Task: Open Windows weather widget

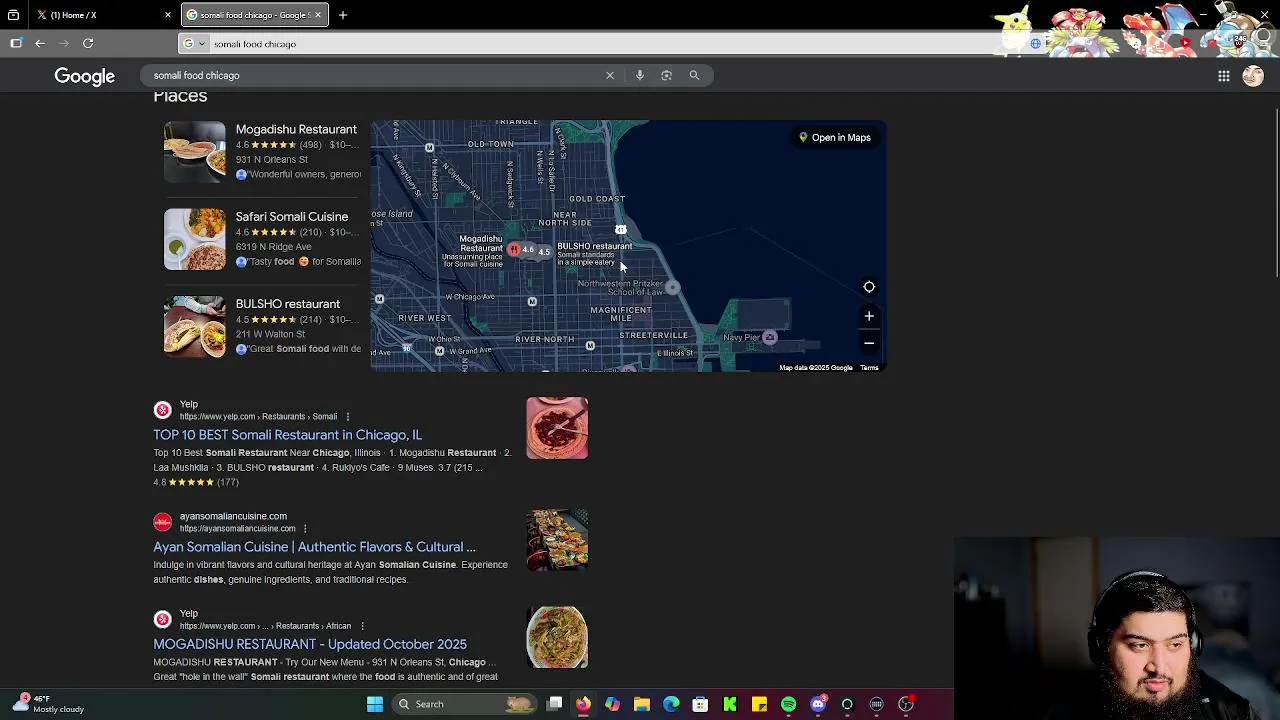Action: [x=50, y=704]
